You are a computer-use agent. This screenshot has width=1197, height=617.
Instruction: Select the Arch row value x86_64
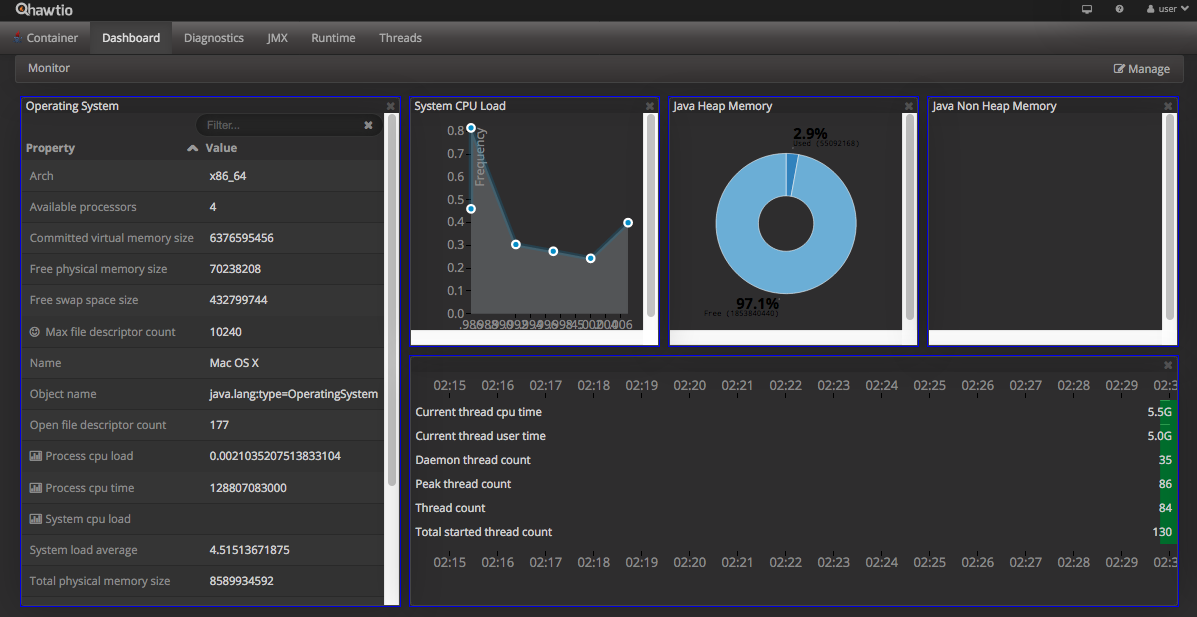click(227, 176)
